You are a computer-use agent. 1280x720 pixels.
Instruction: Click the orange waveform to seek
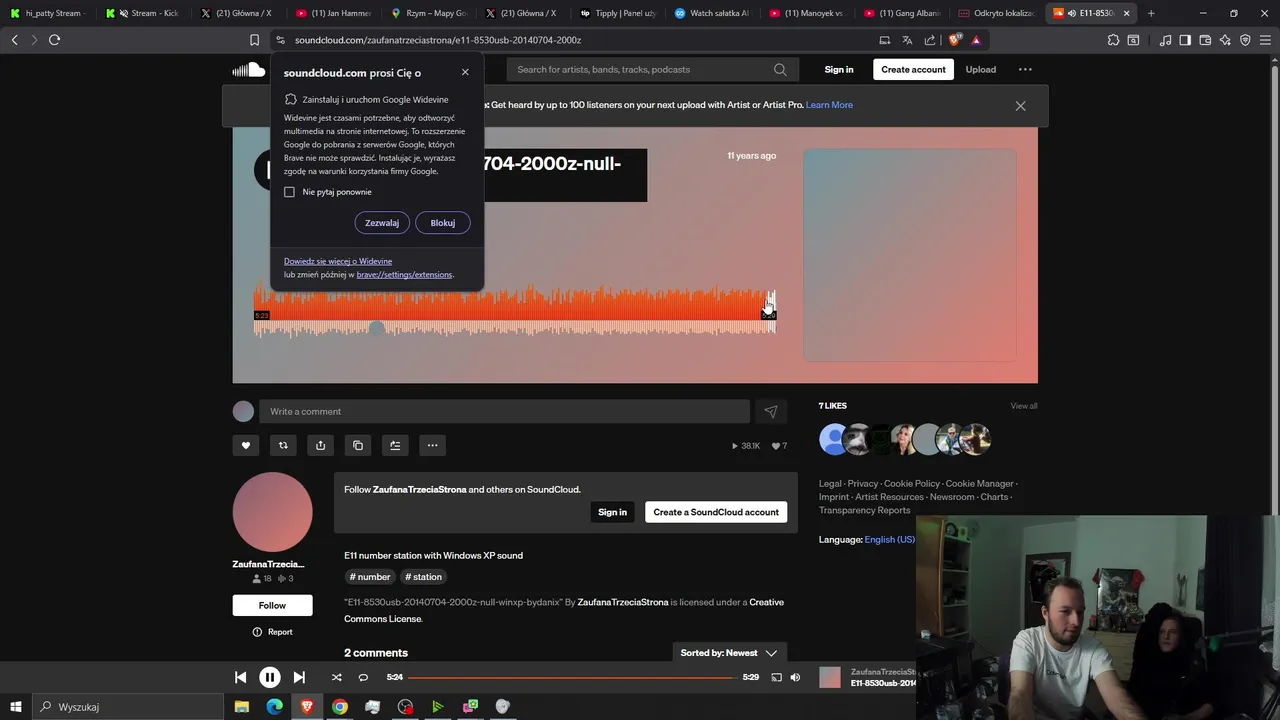(x=514, y=312)
